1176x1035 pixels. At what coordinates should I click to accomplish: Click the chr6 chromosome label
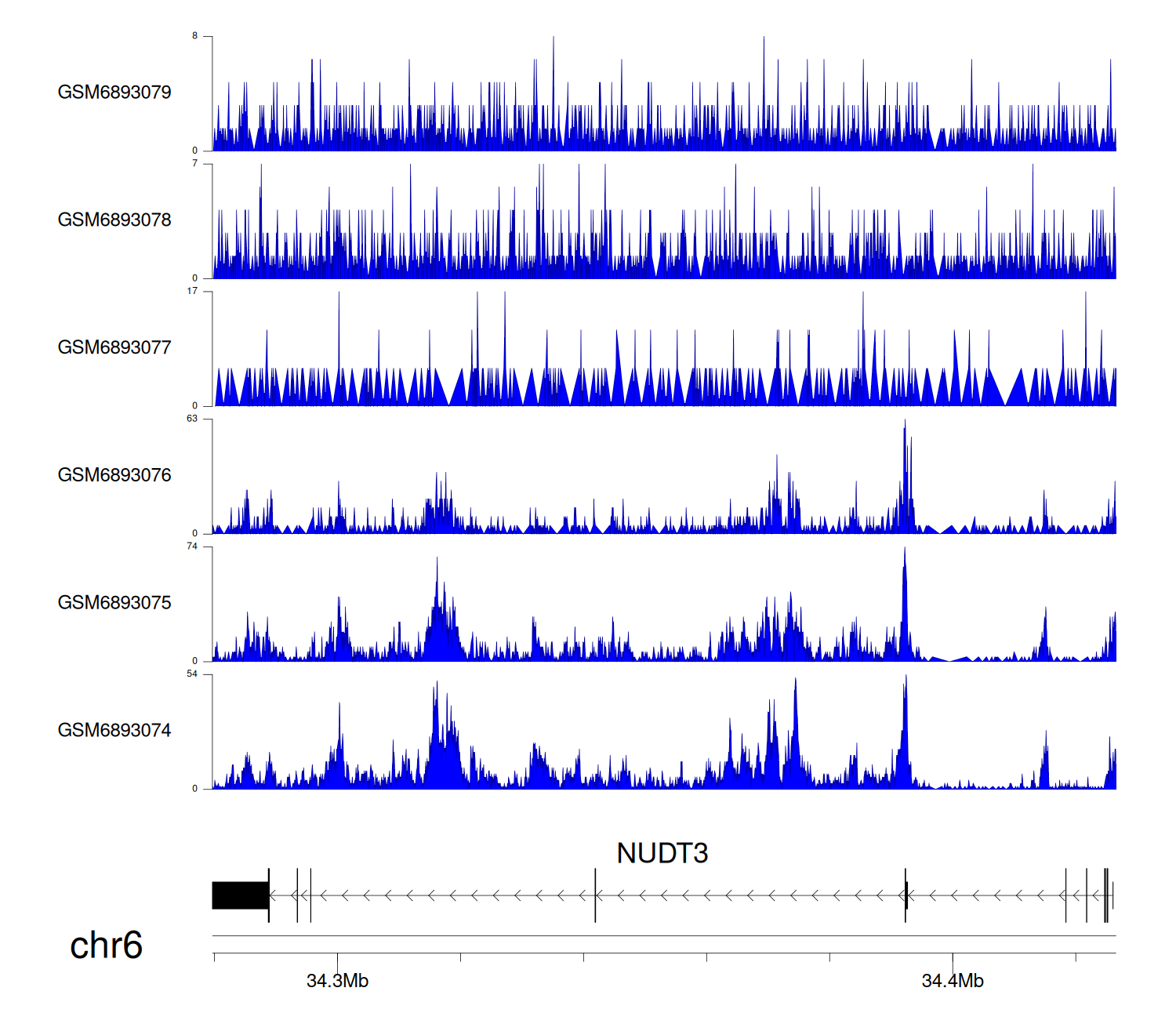(x=106, y=945)
